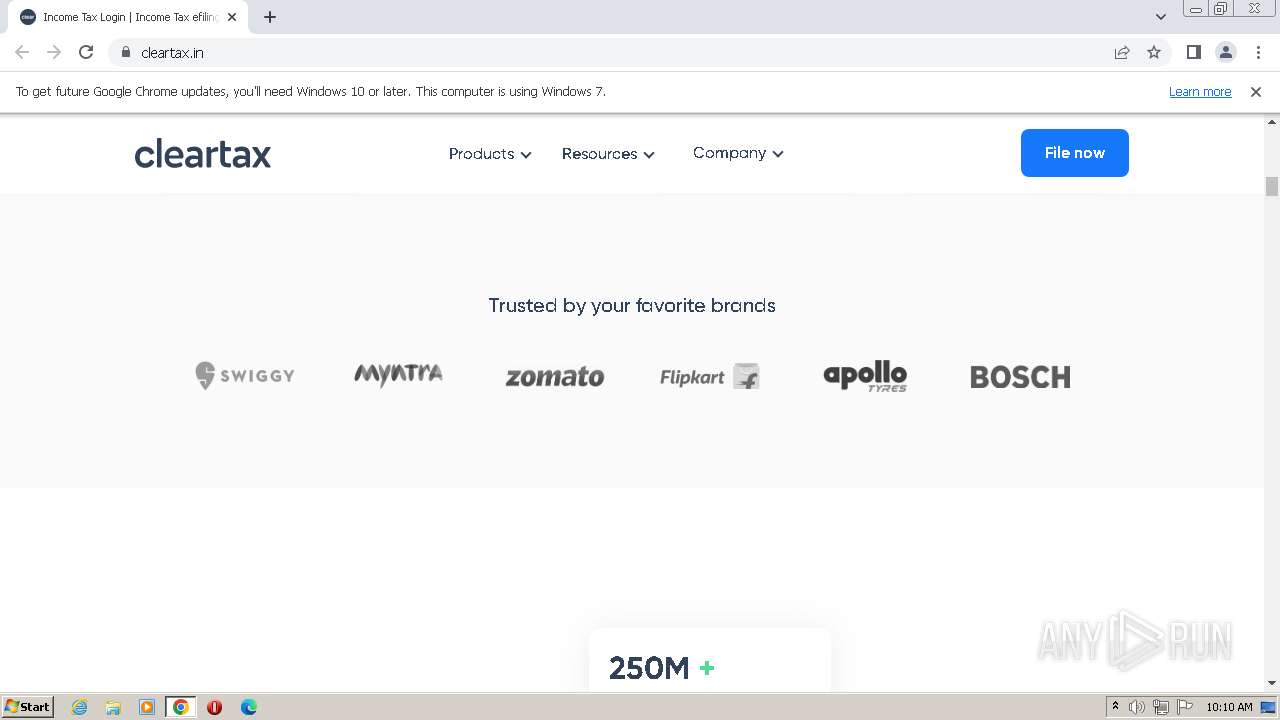Open Action Center flag icon
Image resolution: width=1280 pixels, height=720 pixels.
pyautogui.click(x=1185, y=707)
